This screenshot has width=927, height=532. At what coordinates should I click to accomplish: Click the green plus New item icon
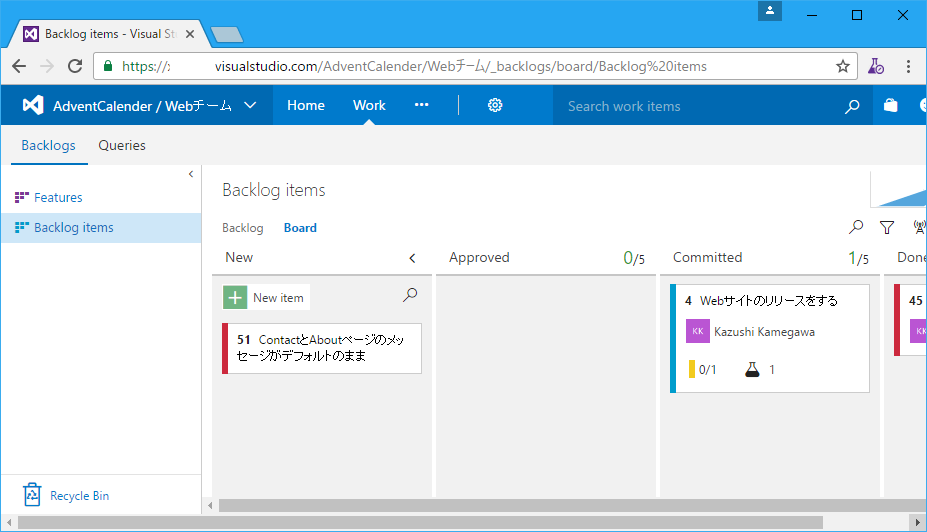235,297
